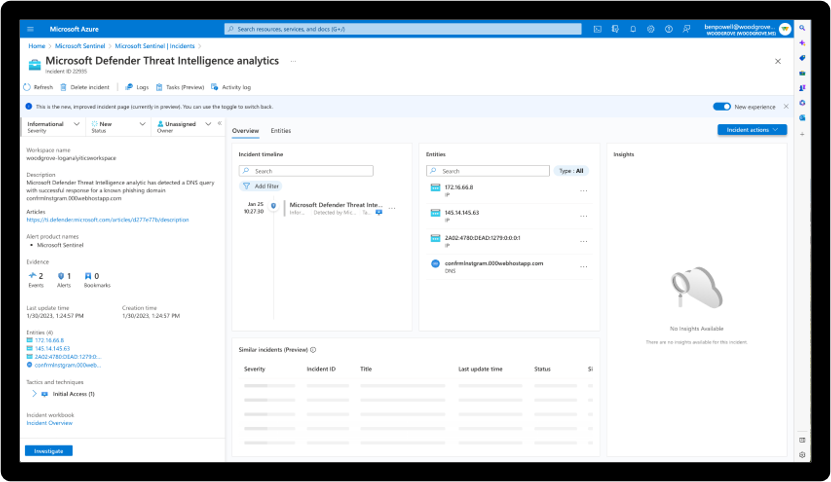Open ellipsis menu for the IPv6 entity 2A02:4780:DEAD:1279:0:0:0:1
Screen dimensions: 831x482
[x=584, y=241]
